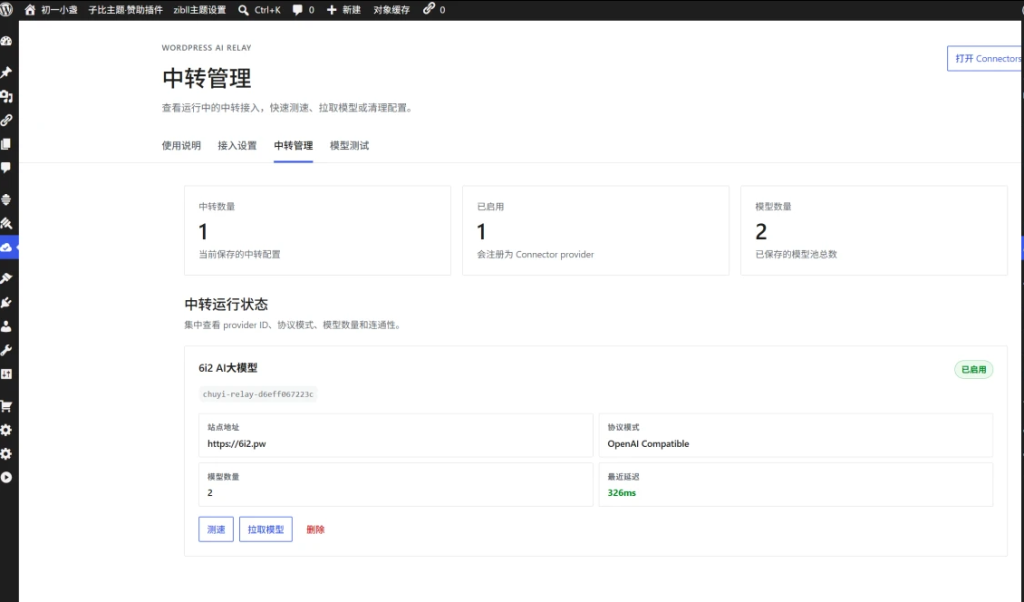The image size is (1024, 602).
Task: Click the 中转管理 page heading
Action: pyautogui.click(x=206, y=78)
